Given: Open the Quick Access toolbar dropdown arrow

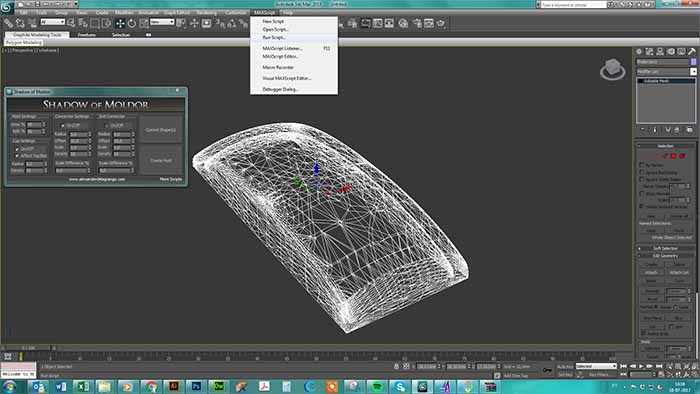Looking at the screenshot, I should (75, 4).
